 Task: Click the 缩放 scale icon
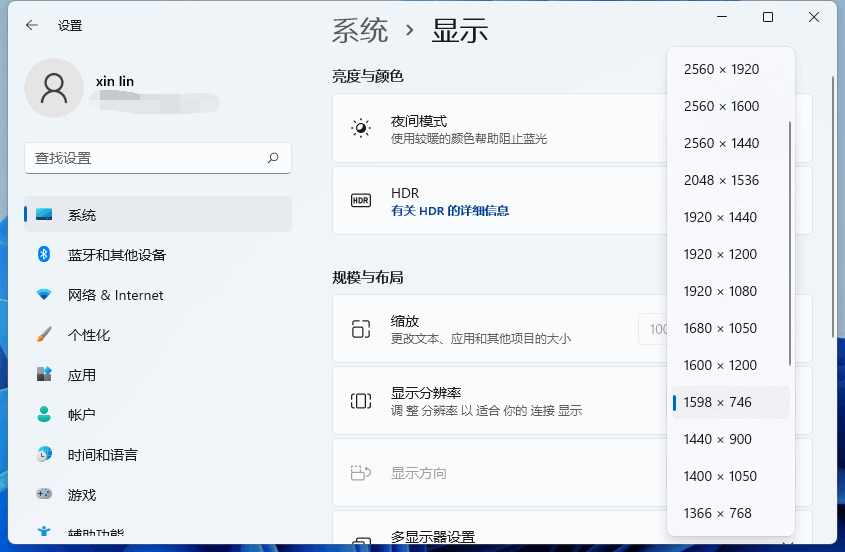click(361, 328)
